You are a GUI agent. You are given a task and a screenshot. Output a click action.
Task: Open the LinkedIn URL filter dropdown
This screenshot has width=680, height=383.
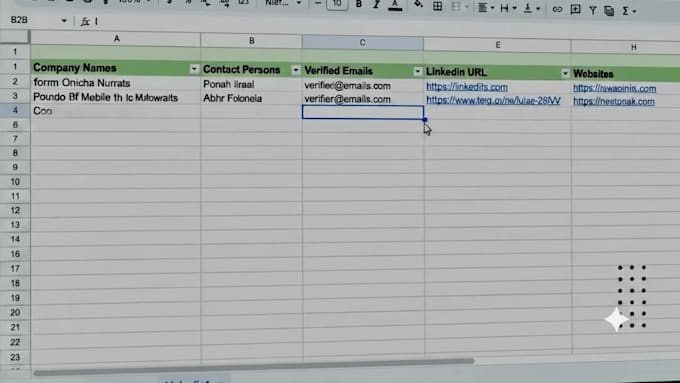(565, 73)
